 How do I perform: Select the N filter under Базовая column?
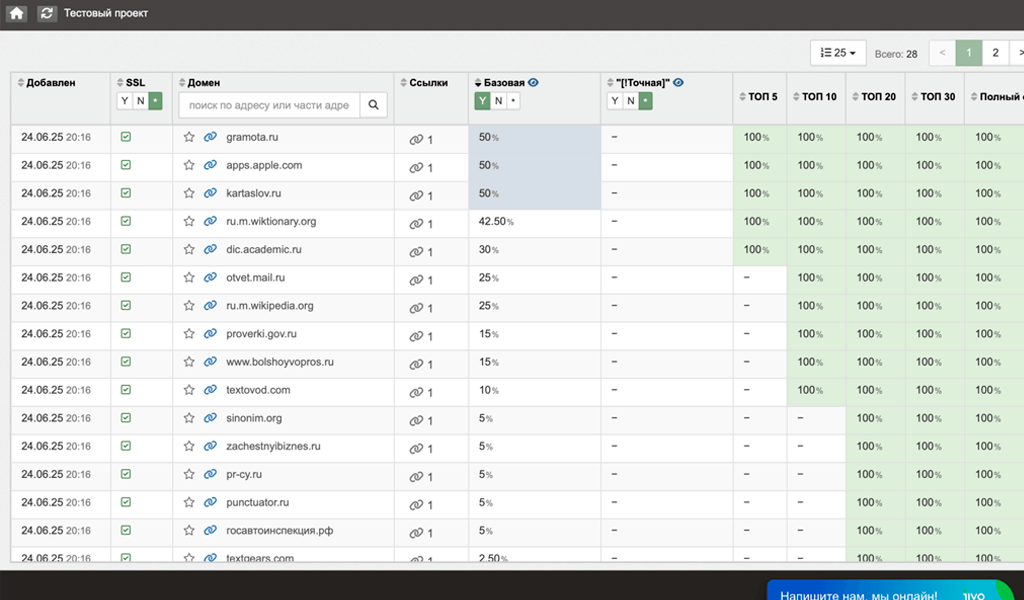coord(498,101)
